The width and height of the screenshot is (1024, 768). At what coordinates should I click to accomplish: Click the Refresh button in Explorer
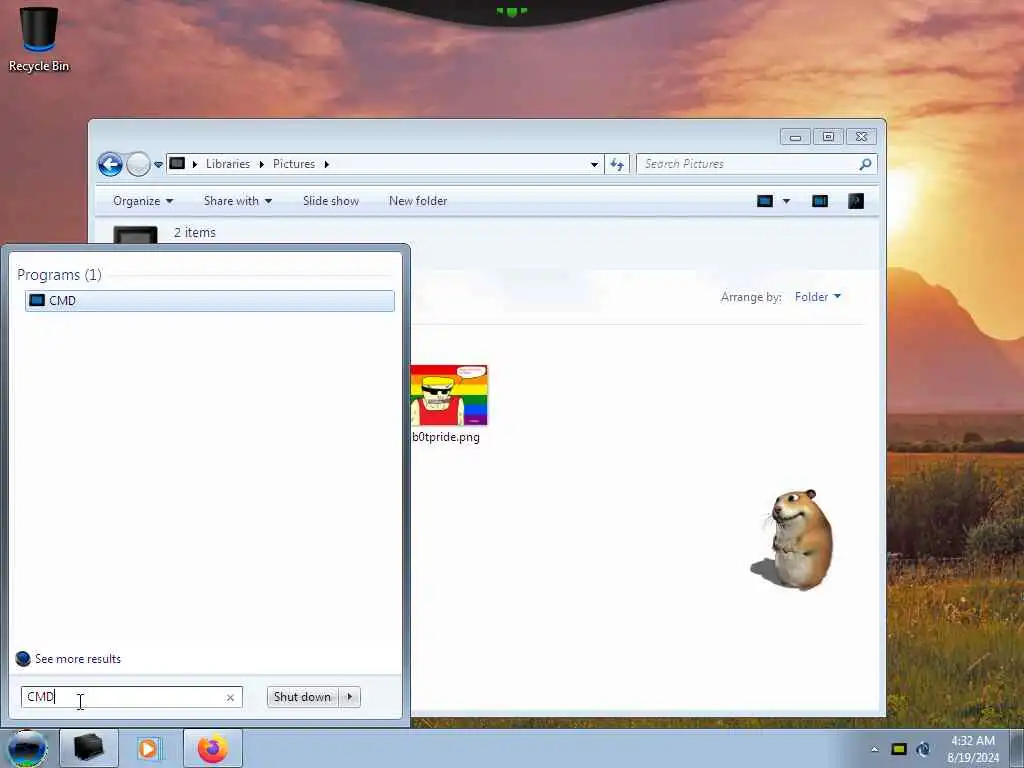pos(617,165)
